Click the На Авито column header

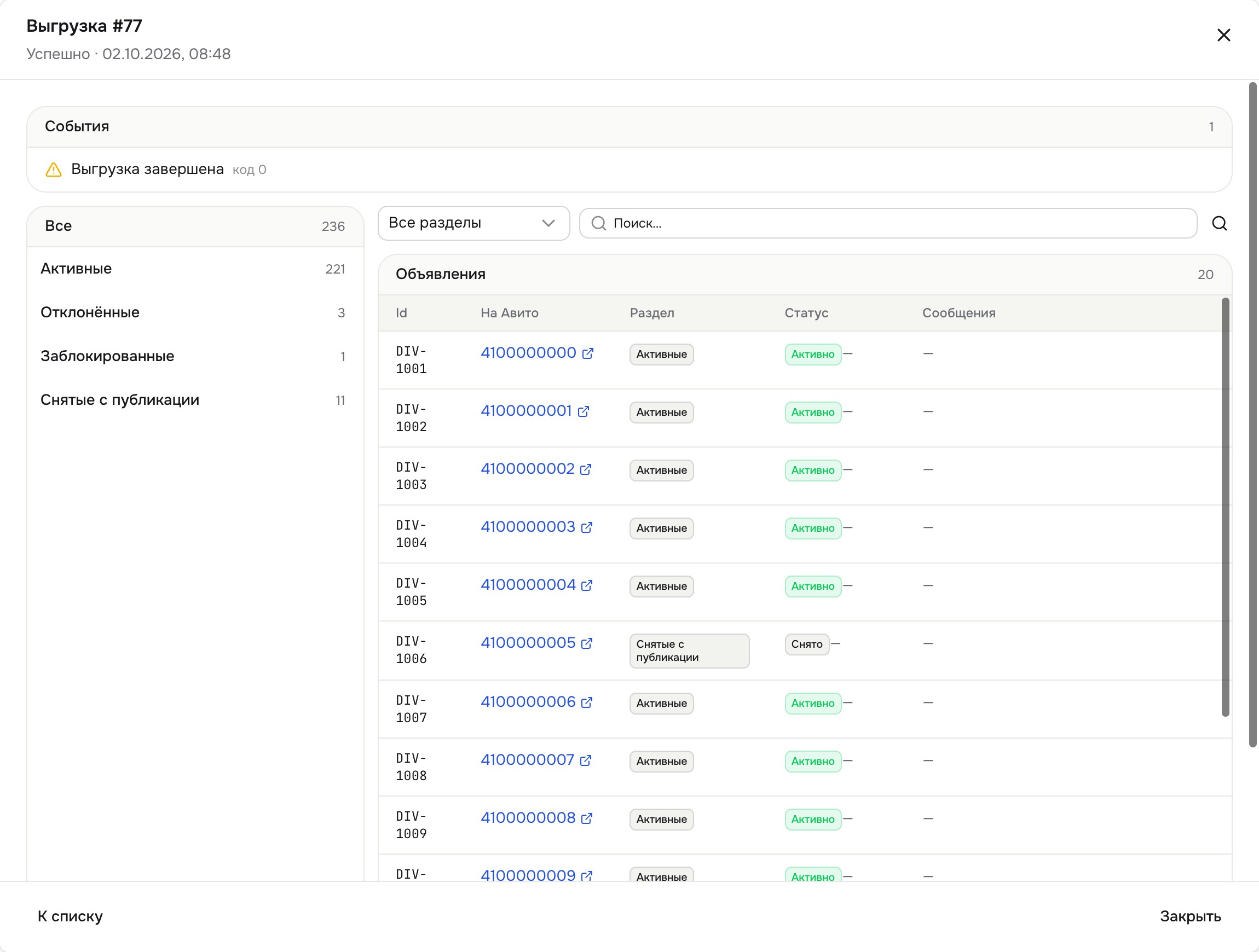pyautogui.click(x=510, y=313)
